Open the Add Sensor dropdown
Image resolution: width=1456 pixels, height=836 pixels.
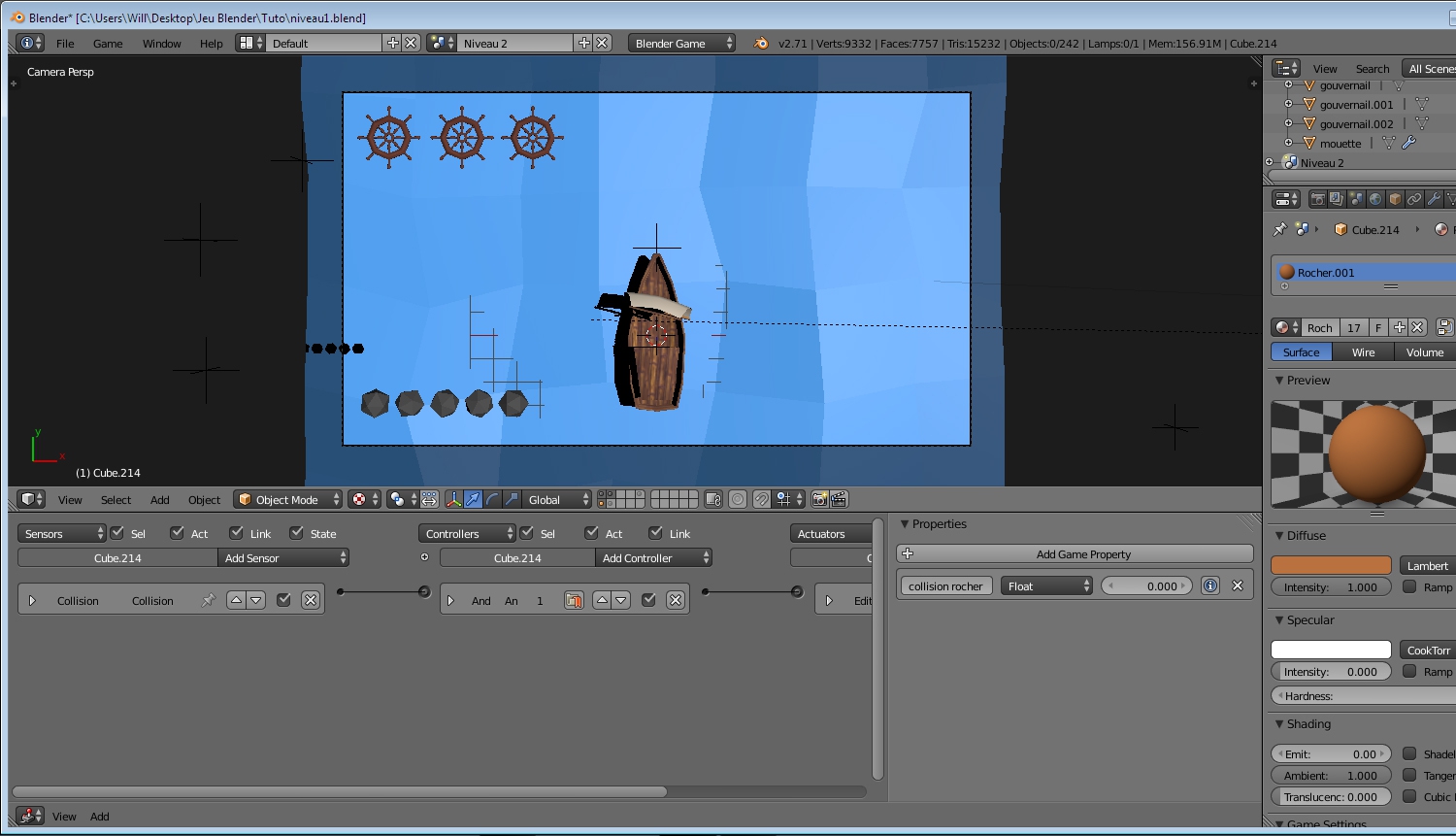(283, 557)
